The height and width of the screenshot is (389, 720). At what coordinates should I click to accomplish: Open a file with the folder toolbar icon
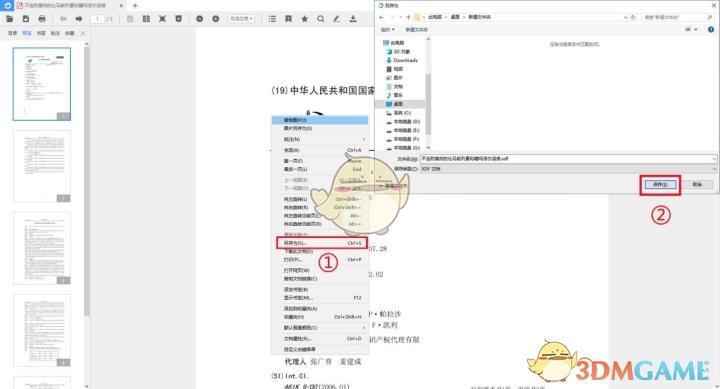pyautogui.click(x=9, y=19)
